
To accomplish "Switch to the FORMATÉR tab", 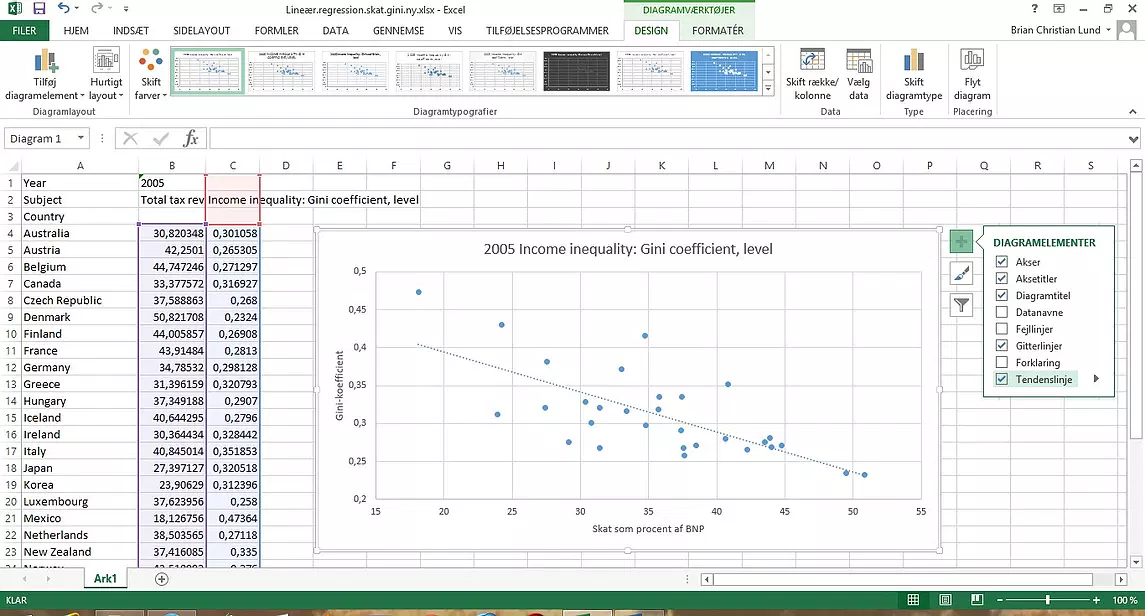I will coord(717,31).
